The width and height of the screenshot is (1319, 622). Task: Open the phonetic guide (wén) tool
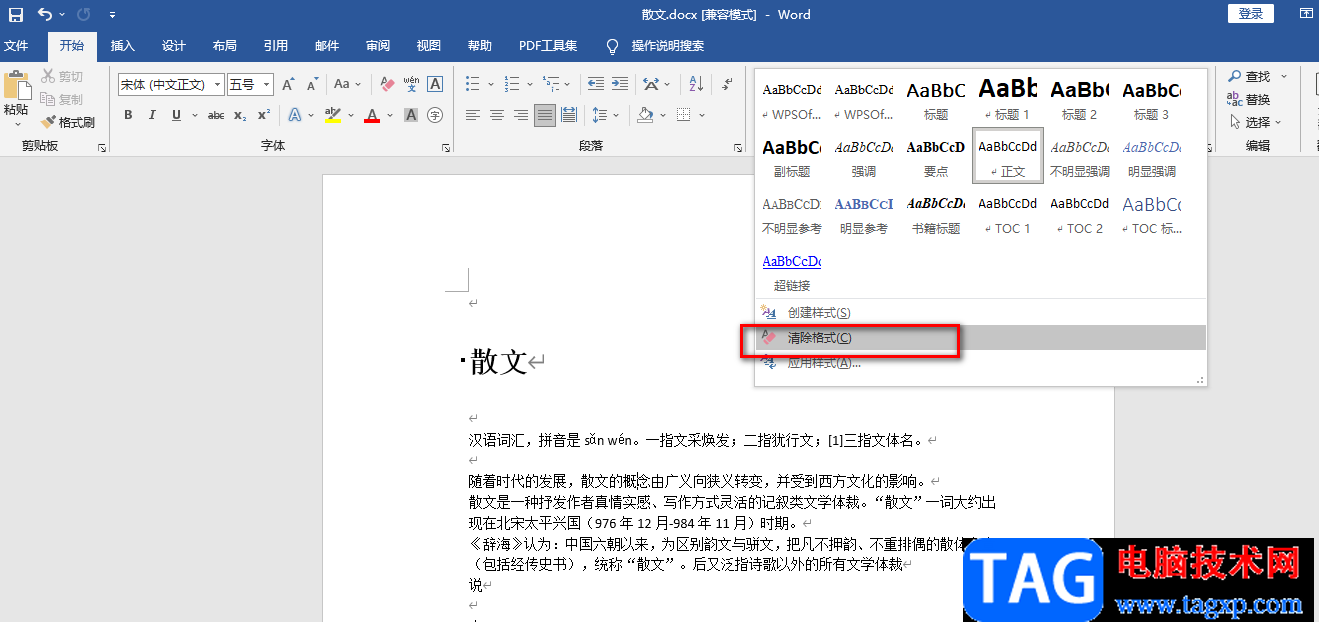pos(411,85)
